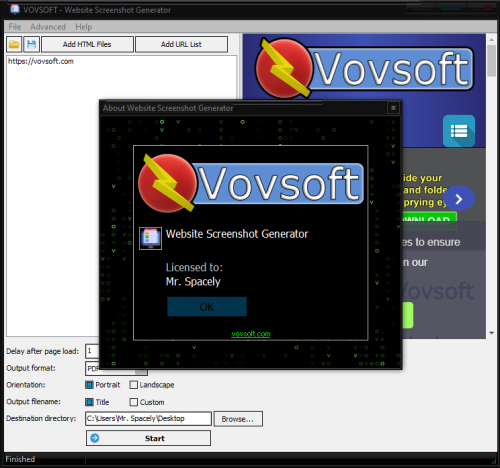The width and height of the screenshot is (500, 468).
Task: Open the Advanced menu
Action: [48, 27]
